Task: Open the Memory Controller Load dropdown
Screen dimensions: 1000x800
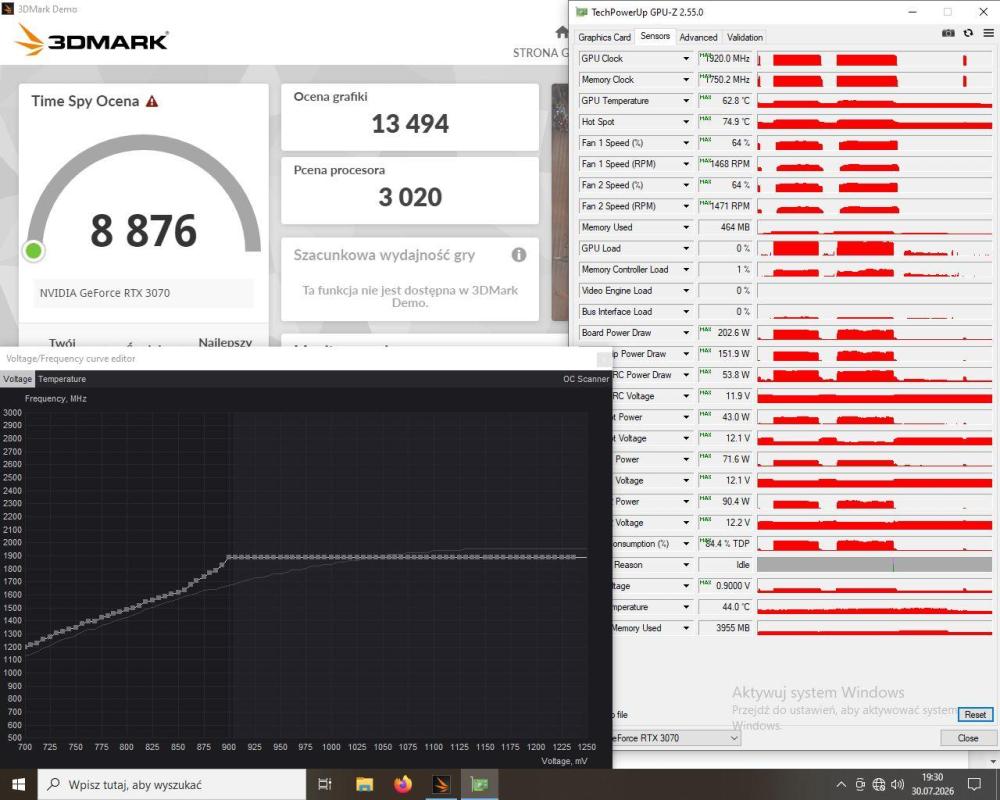Action: tap(686, 269)
